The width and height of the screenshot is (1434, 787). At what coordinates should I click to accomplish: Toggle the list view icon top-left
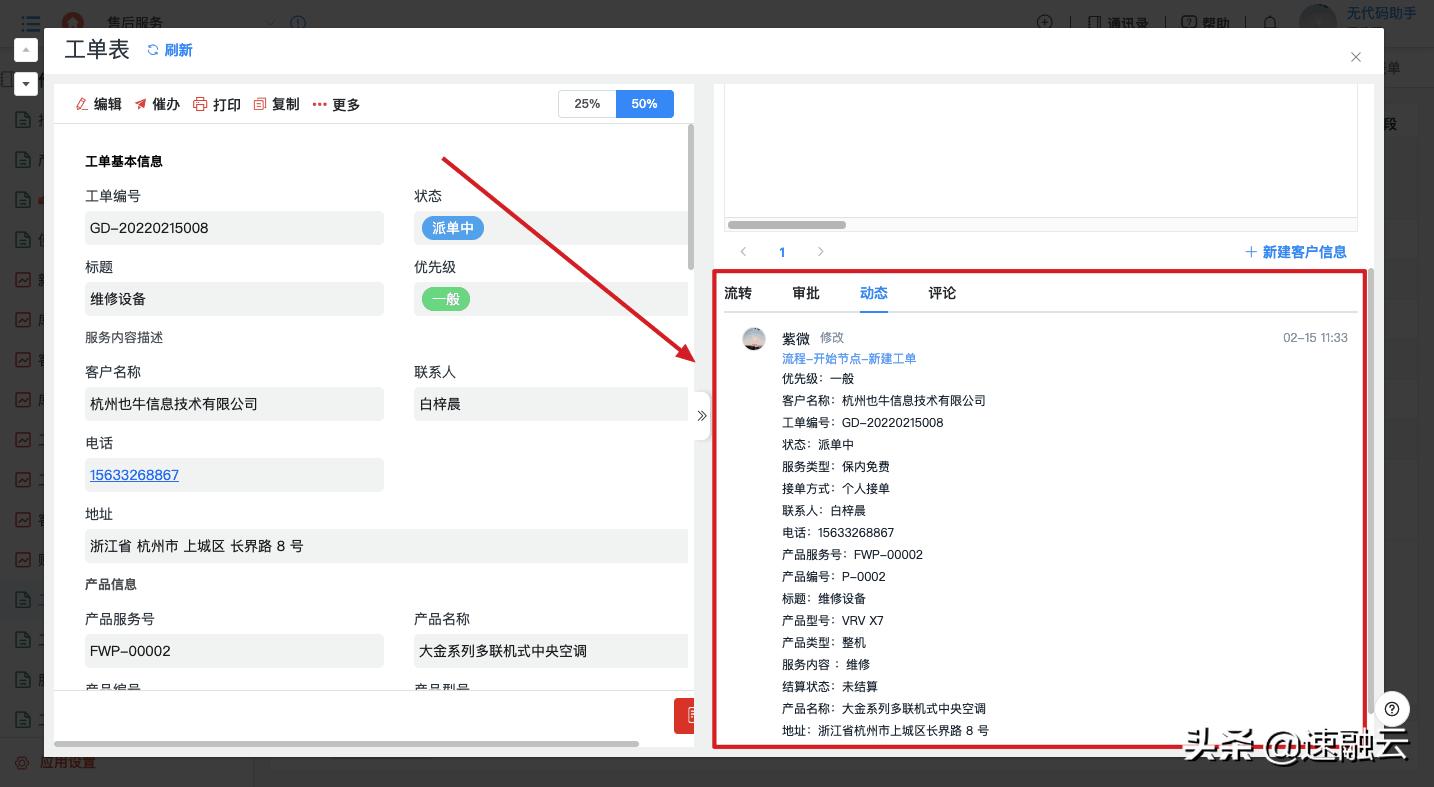(x=30, y=22)
